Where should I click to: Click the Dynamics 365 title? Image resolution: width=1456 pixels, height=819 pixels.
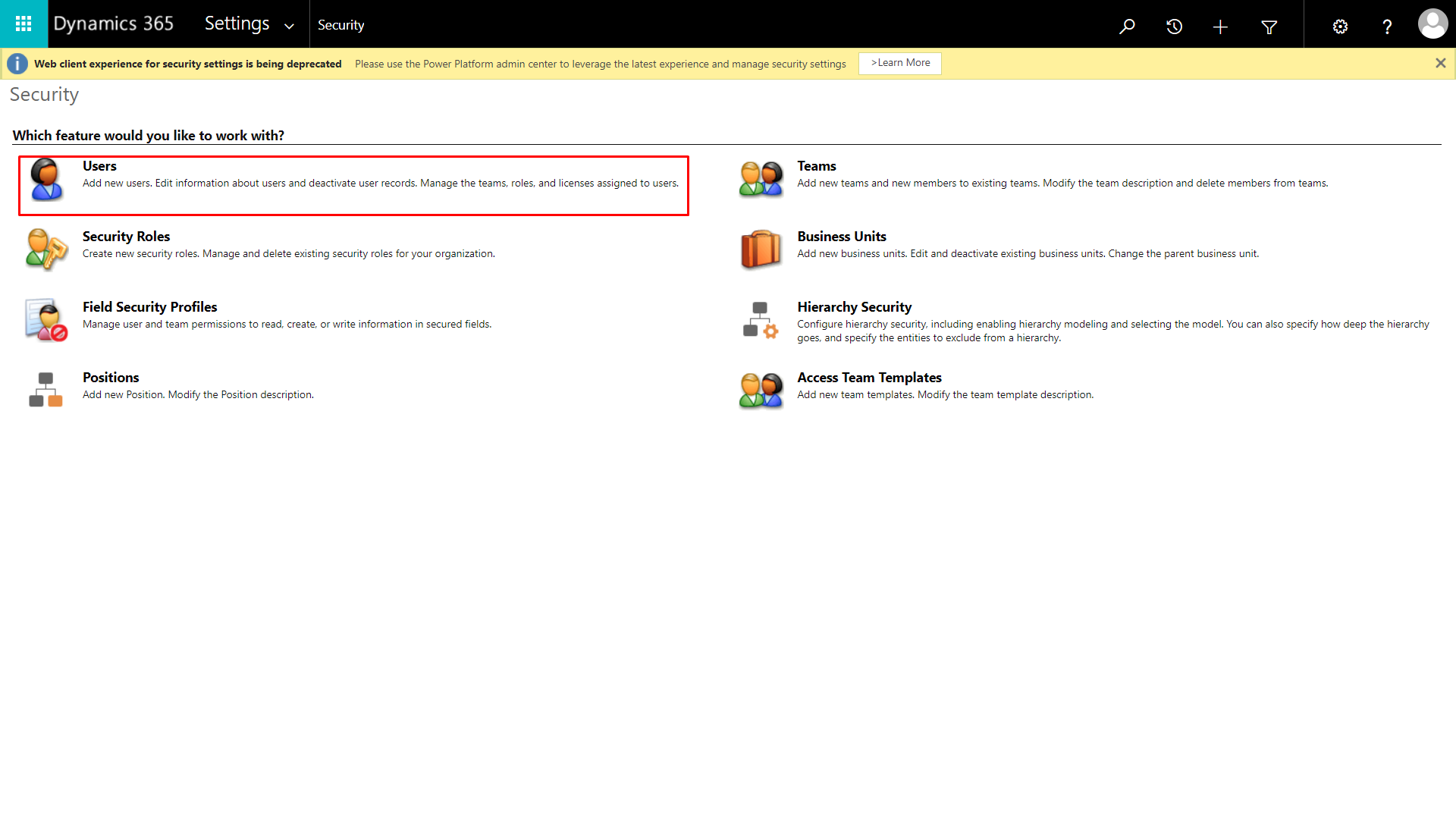[114, 24]
